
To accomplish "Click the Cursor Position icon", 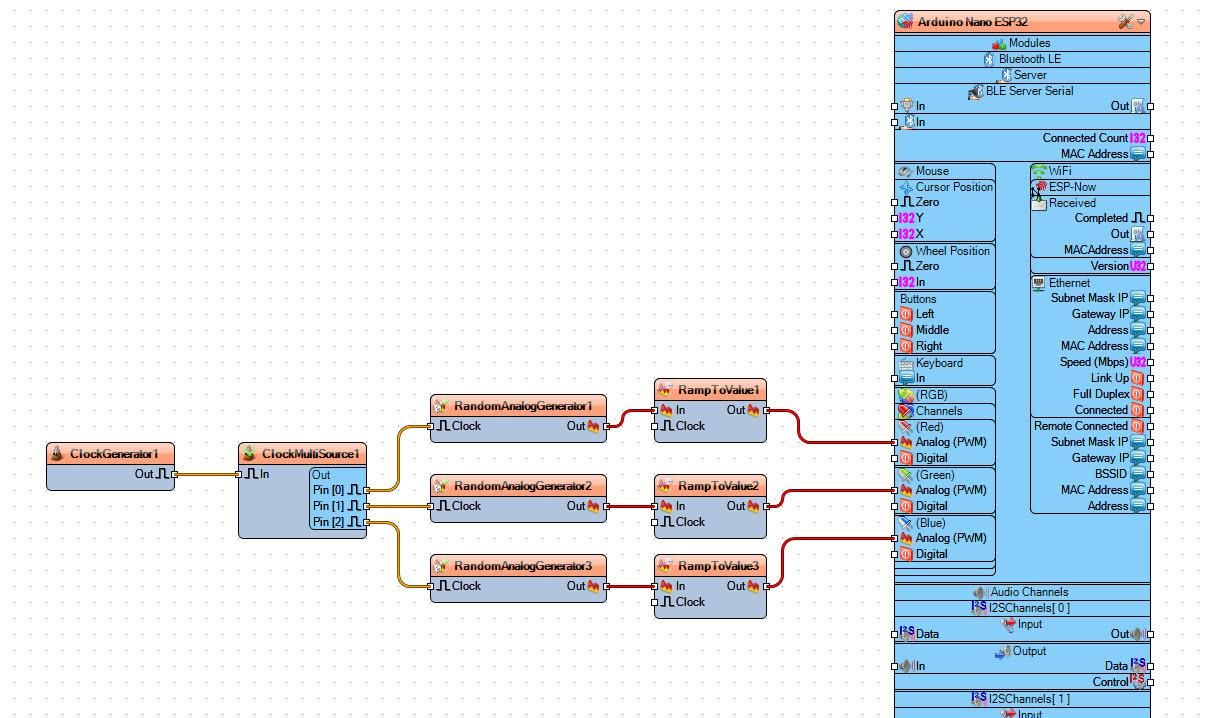I will coord(907,187).
